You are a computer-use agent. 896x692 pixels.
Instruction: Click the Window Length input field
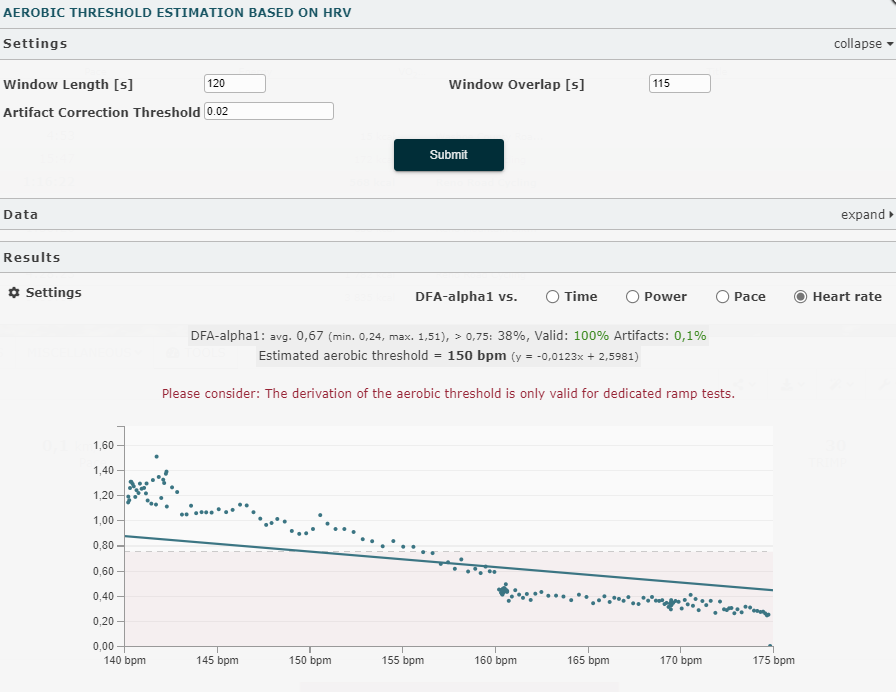[234, 83]
